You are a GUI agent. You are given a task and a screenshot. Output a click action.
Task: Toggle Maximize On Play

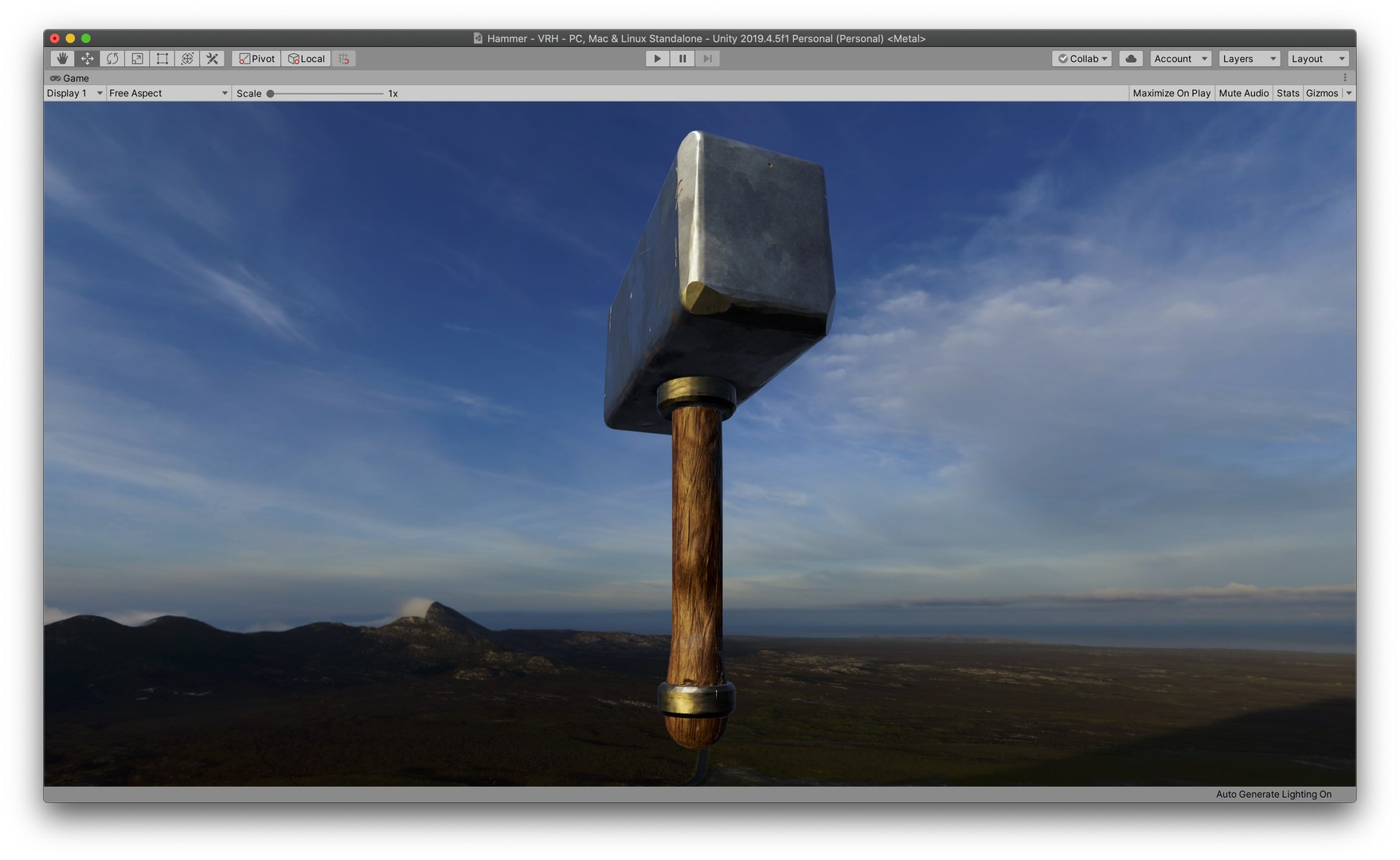[1171, 93]
